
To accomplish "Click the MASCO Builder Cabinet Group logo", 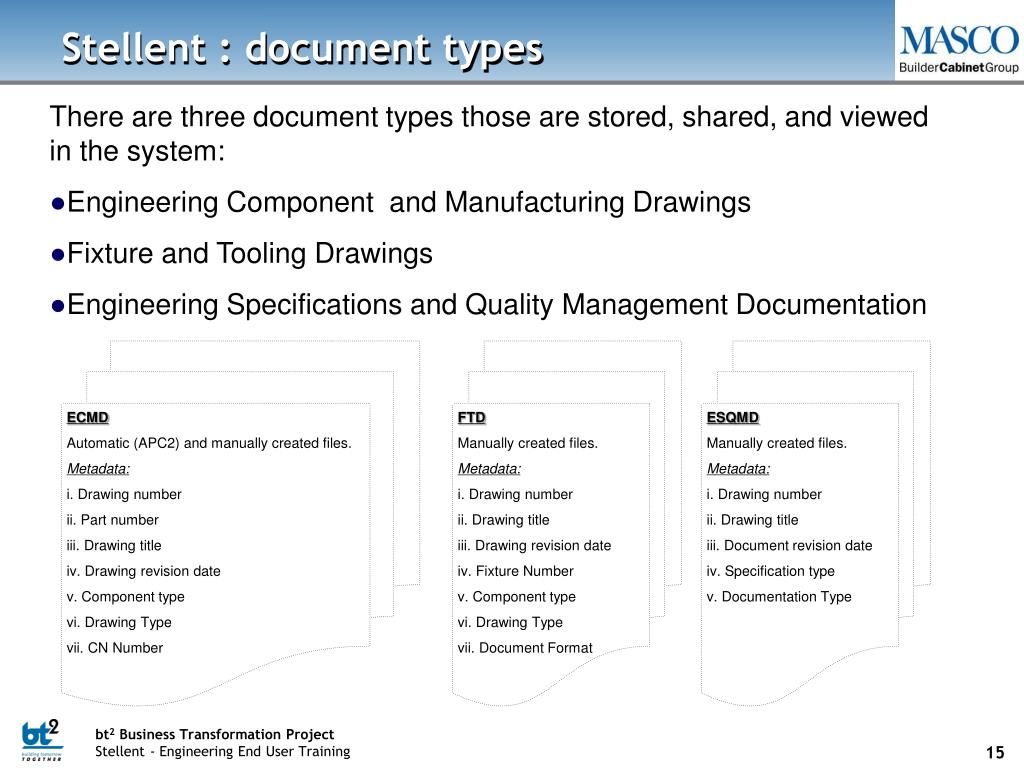I will [959, 48].
